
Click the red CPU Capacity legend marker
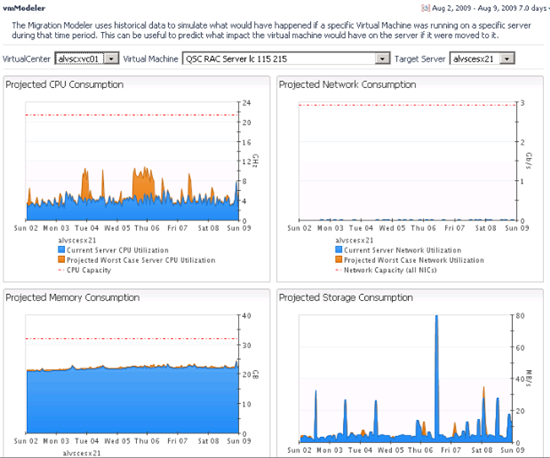(x=61, y=270)
